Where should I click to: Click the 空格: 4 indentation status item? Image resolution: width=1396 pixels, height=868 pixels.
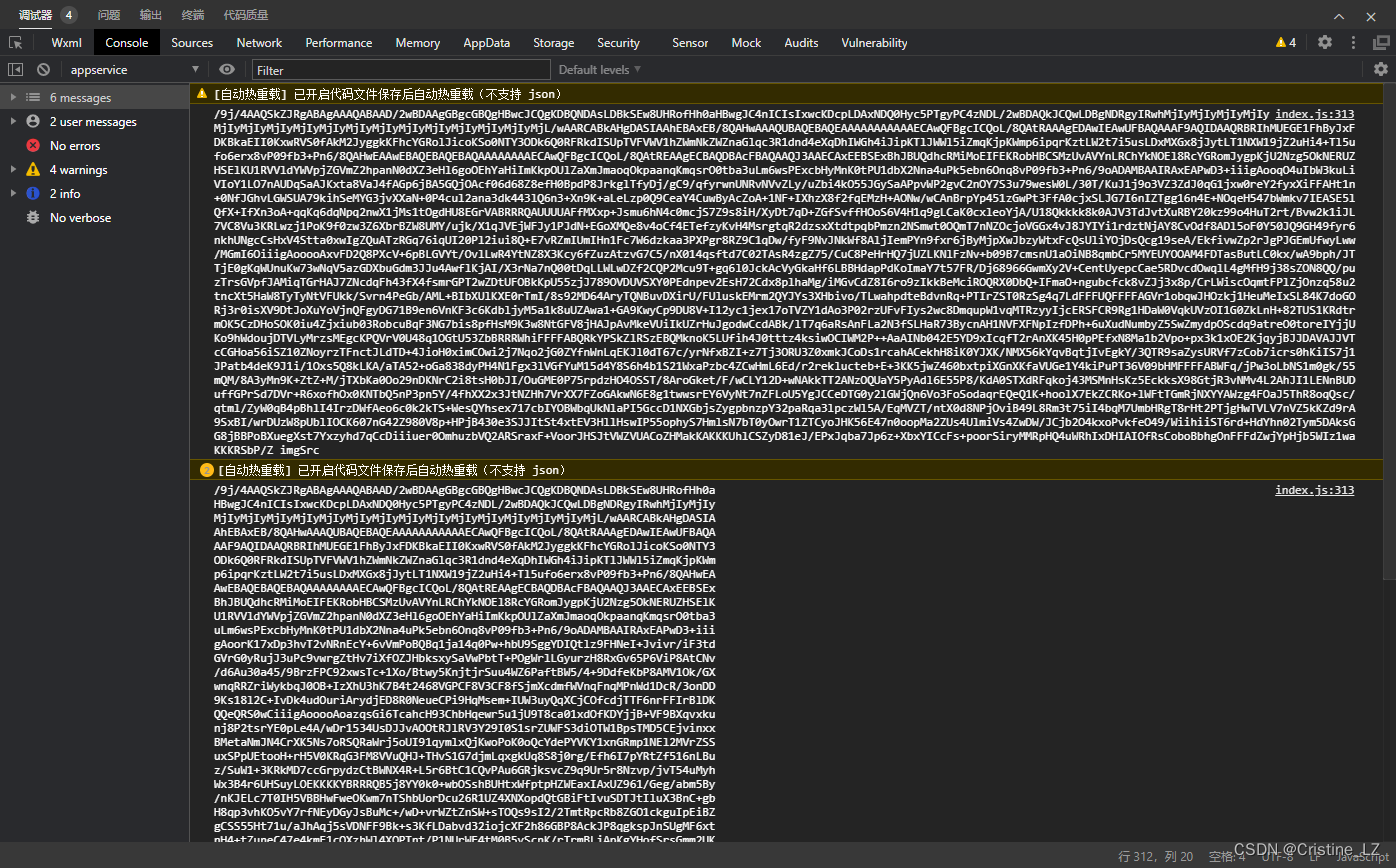click(x=1227, y=856)
